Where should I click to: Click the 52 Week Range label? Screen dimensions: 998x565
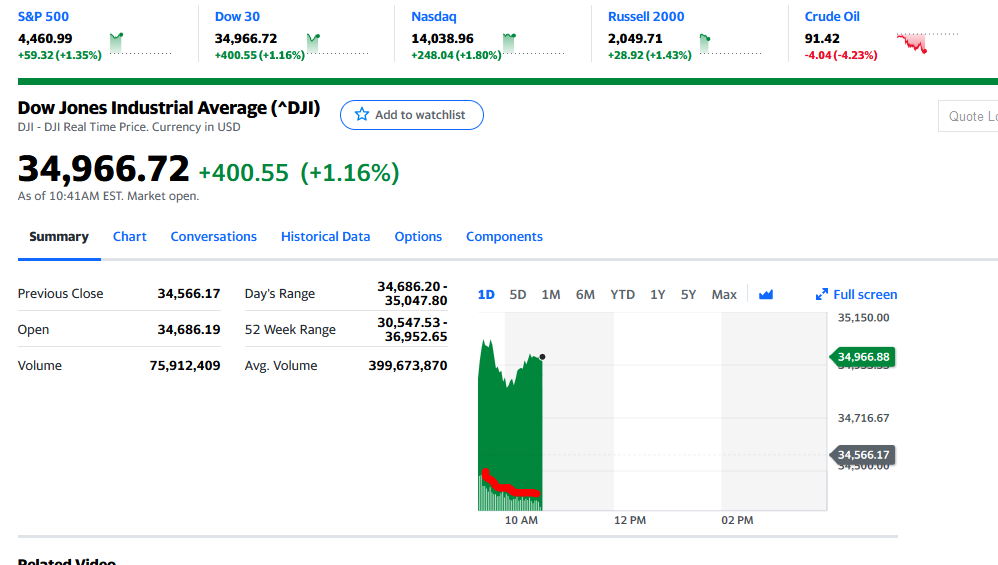pyautogui.click(x=290, y=330)
